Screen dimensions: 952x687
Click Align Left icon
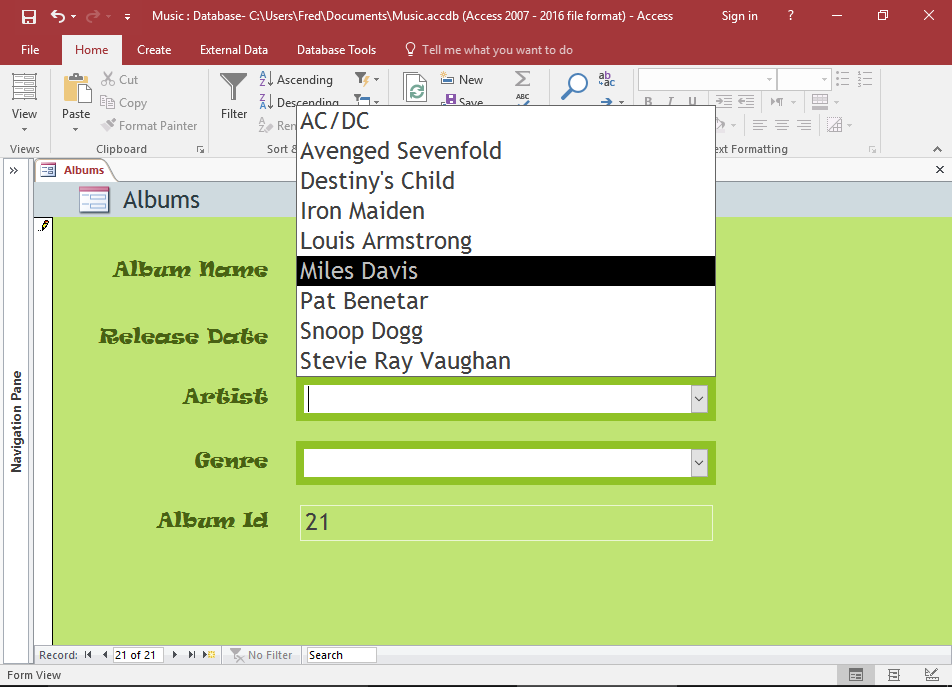click(760, 126)
